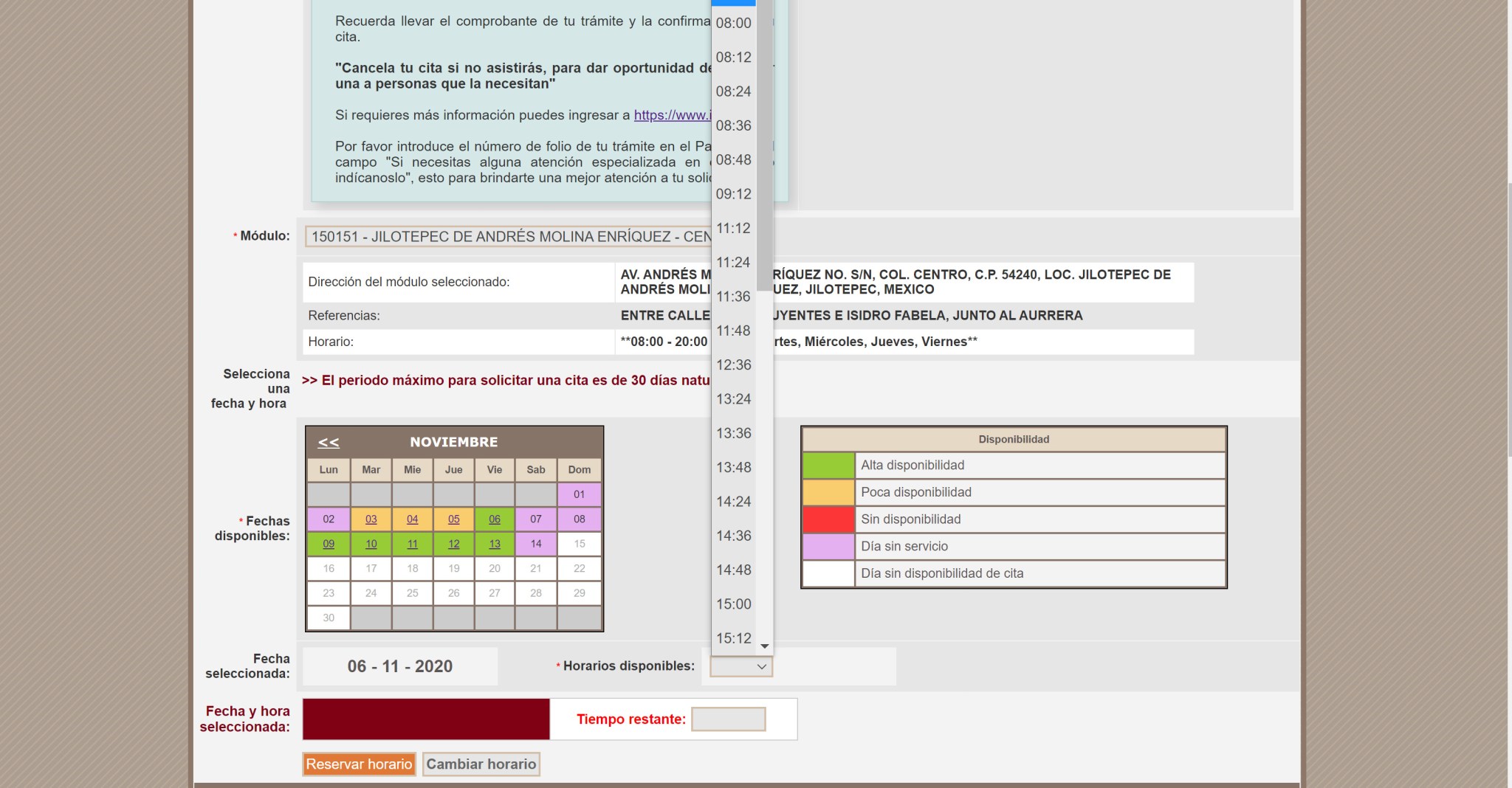Select the 13:24 time option
Screen dimensions: 1512x788
click(x=733, y=399)
